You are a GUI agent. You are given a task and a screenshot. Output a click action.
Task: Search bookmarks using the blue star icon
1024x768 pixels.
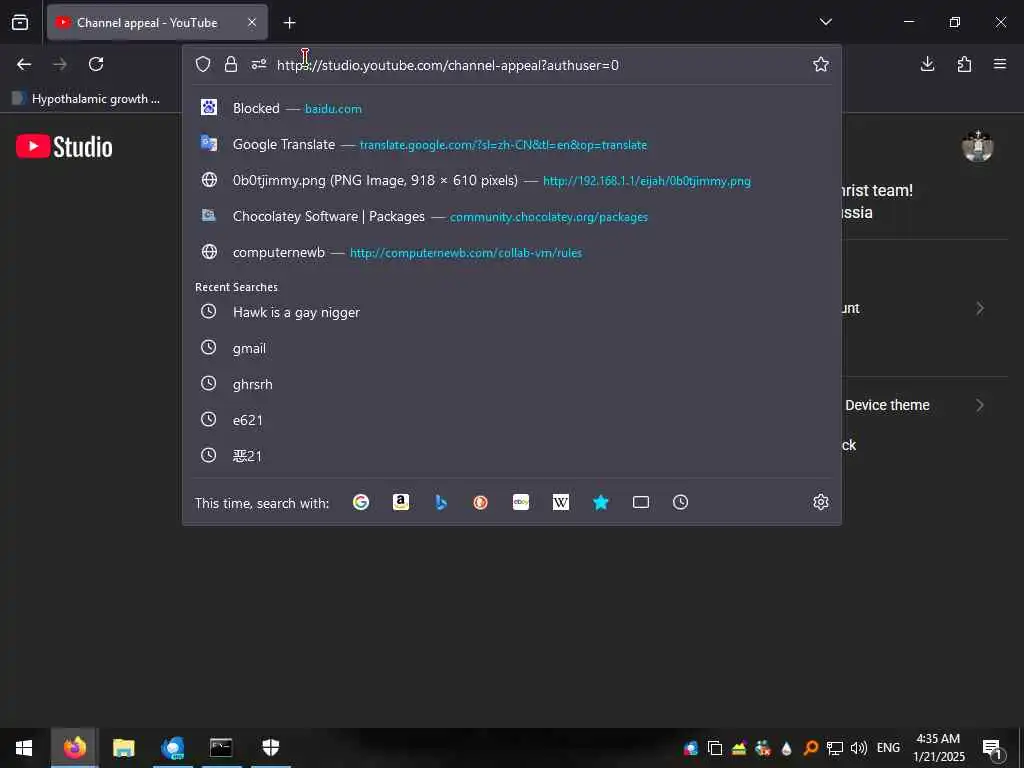601,502
